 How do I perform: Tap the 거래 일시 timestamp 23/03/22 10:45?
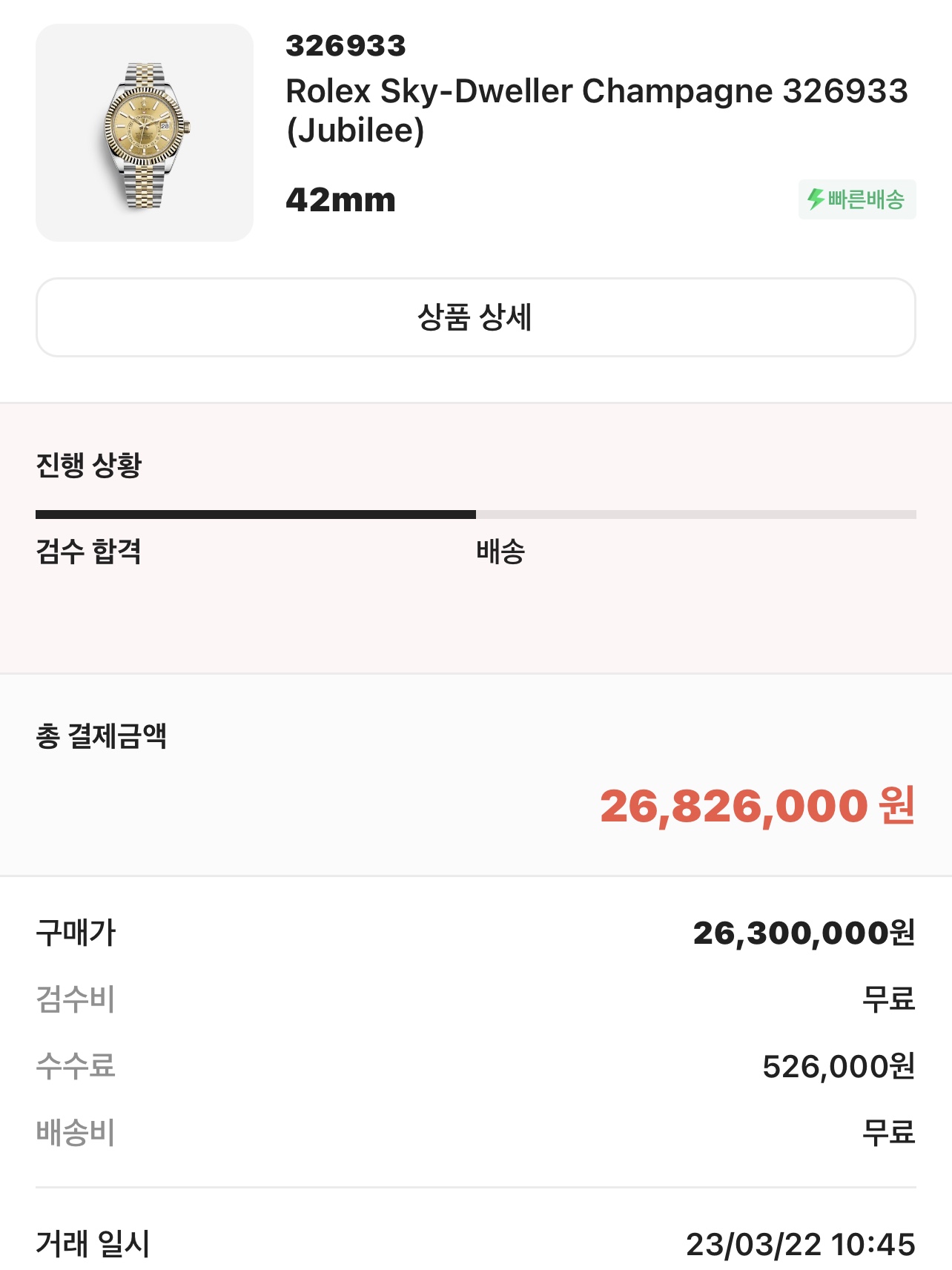801,1244
